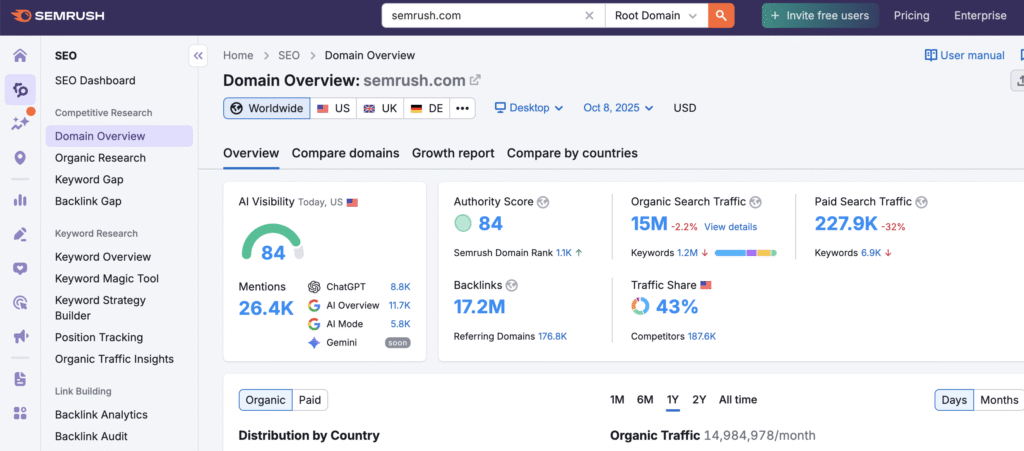Viewport: 1024px width, 451px height.
Task: Select the 6M time range
Action: (x=645, y=400)
